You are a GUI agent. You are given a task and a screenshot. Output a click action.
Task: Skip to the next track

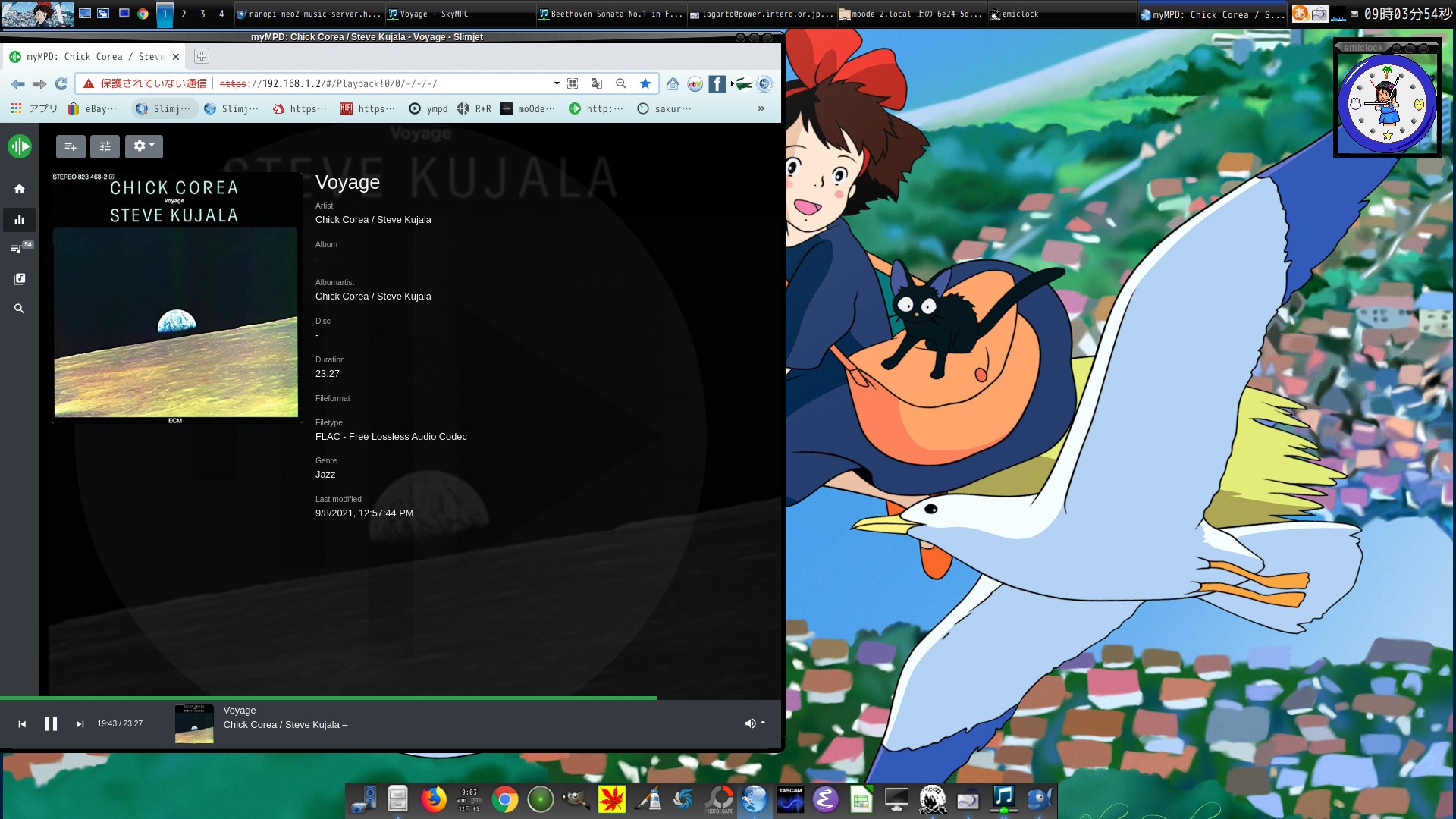(80, 724)
